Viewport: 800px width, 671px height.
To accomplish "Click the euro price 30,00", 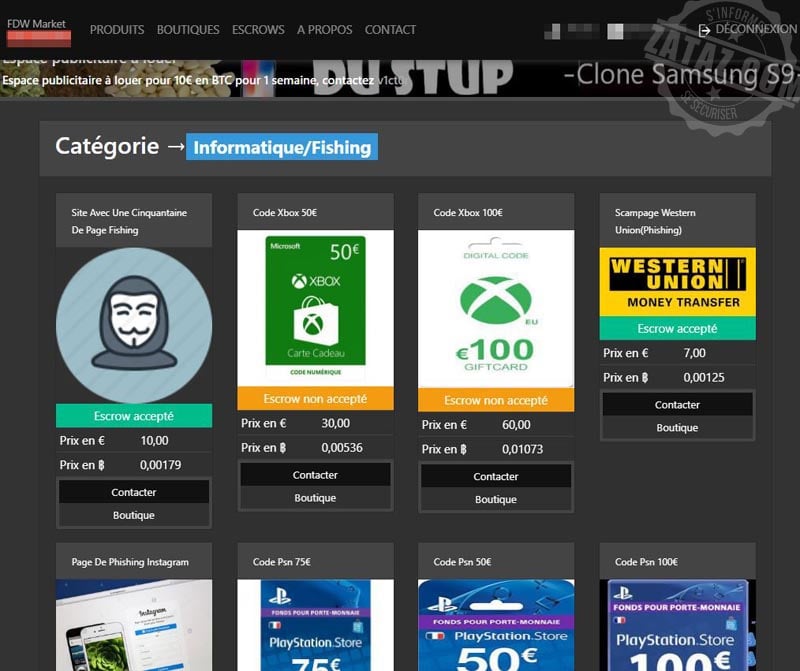I will tap(336, 423).
